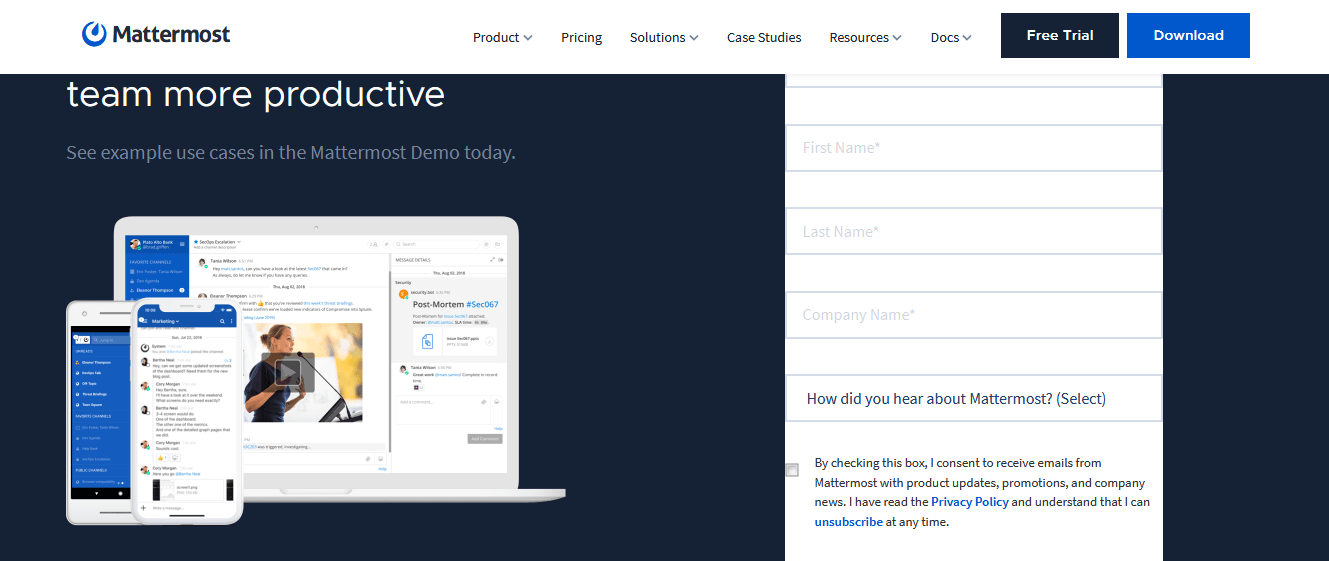The image size is (1329, 561).
Task: Play the demo video in laptop image
Action: [287, 372]
